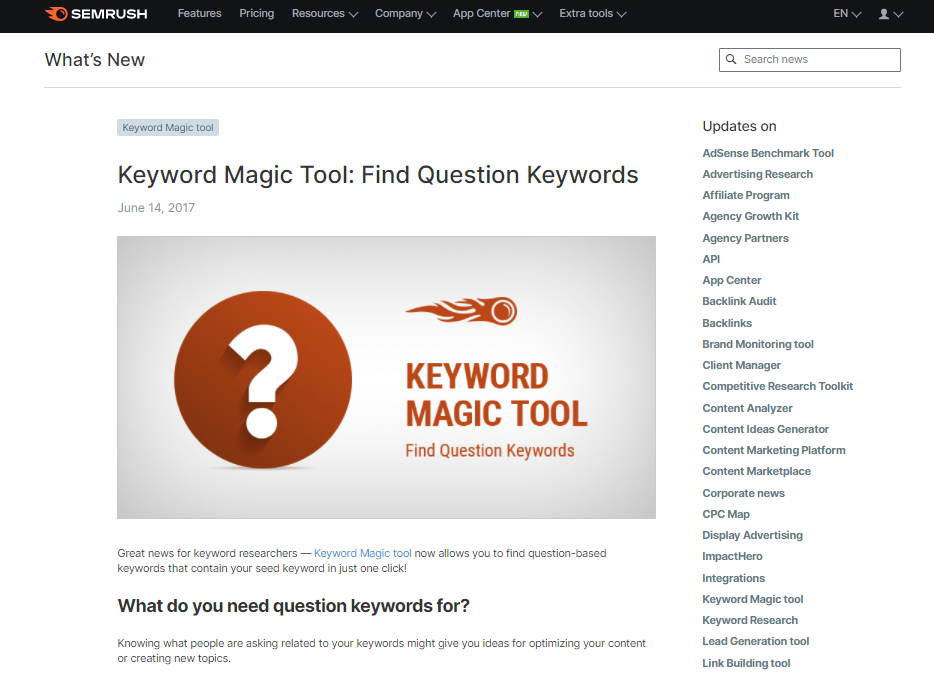The width and height of the screenshot is (934, 678).
Task: Select Affiliate Program in sidebar
Action: click(746, 195)
